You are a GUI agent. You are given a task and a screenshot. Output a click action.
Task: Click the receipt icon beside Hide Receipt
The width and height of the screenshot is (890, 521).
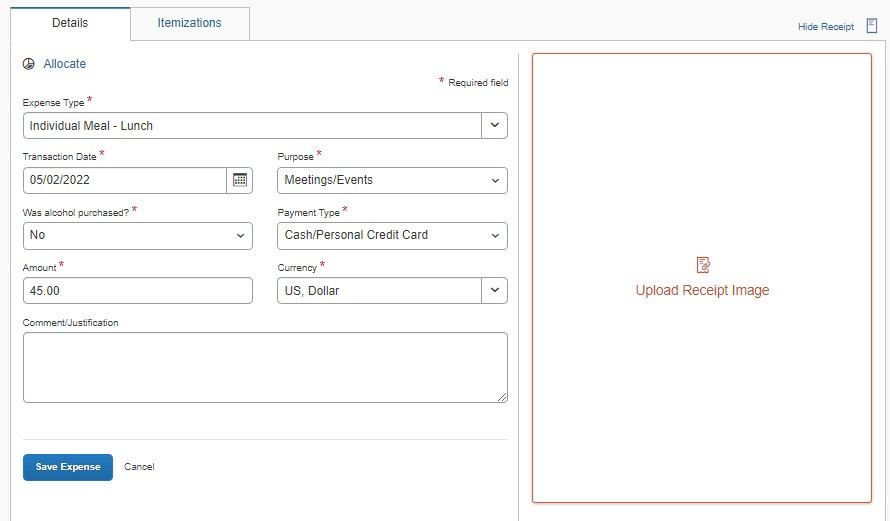click(x=871, y=26)
